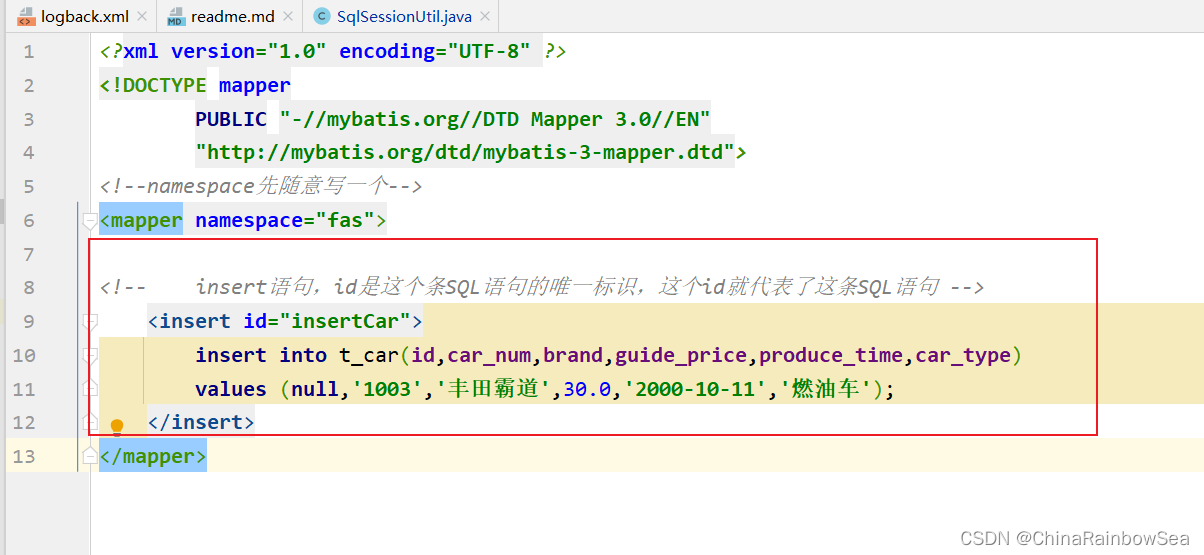
Task: Click fold end marker at line 13
Action: (90, 455)
